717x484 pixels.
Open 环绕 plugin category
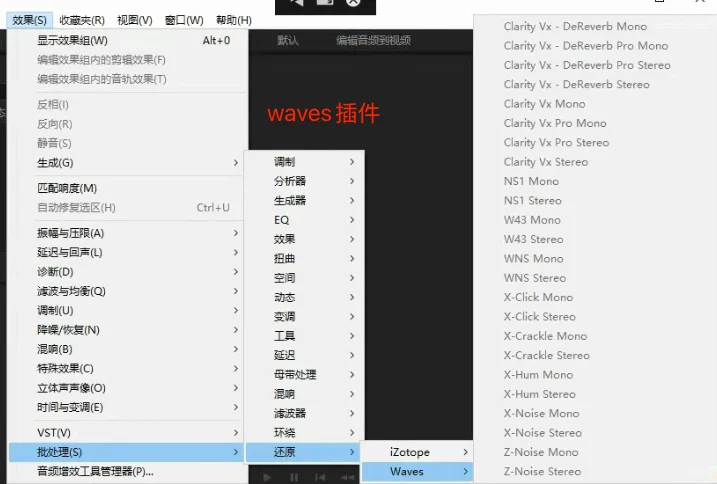point(305,432)
